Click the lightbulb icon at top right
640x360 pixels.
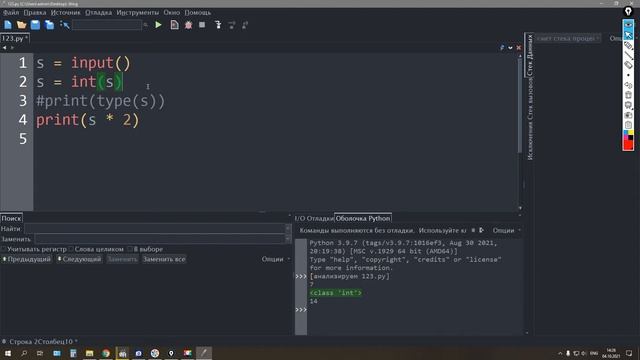(x=628, y=12)
